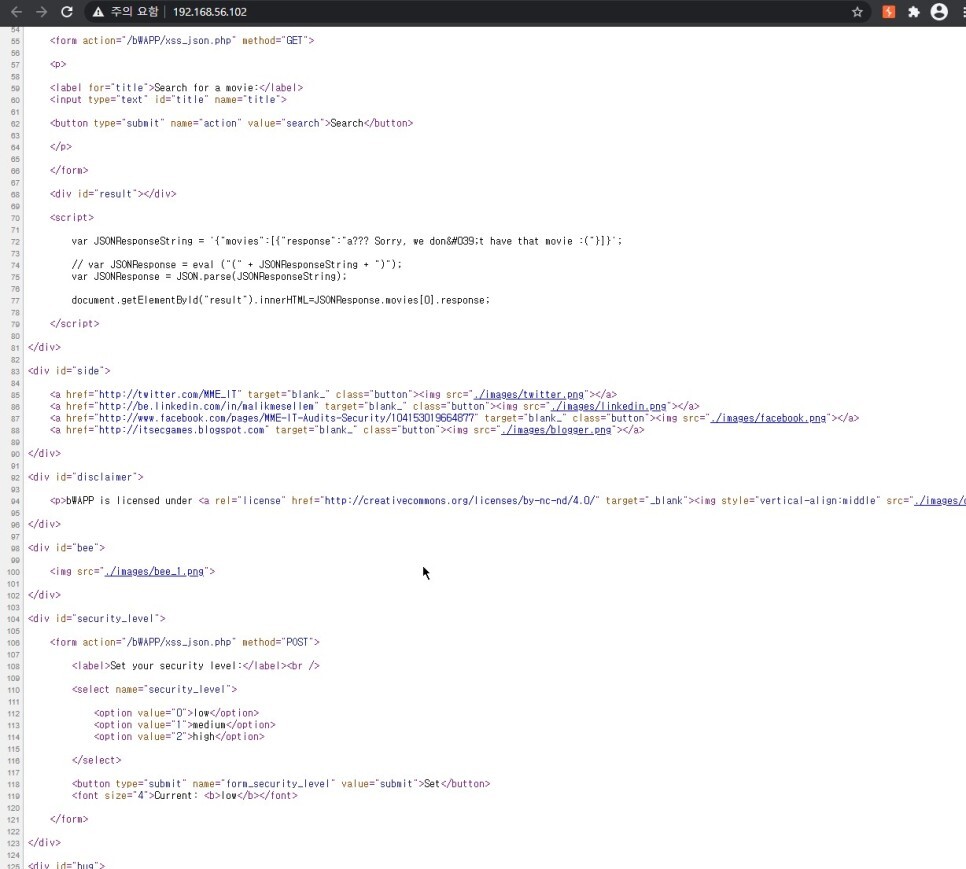Click the '<div id="security_level">' line
This screenshot has height=869, width=966.
(x=97, y=618)
